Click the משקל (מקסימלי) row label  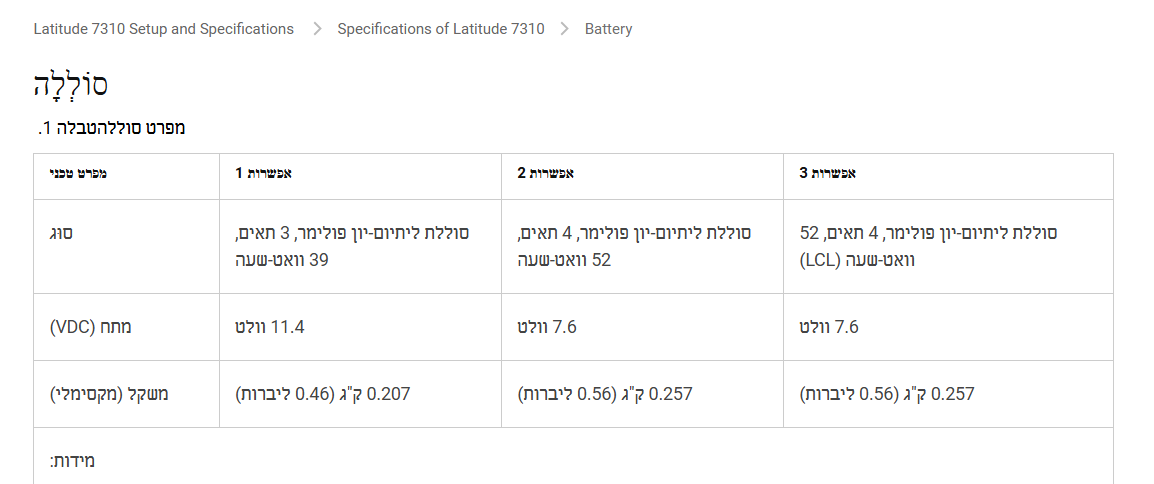pyautogui.click(x=109, y=394)
